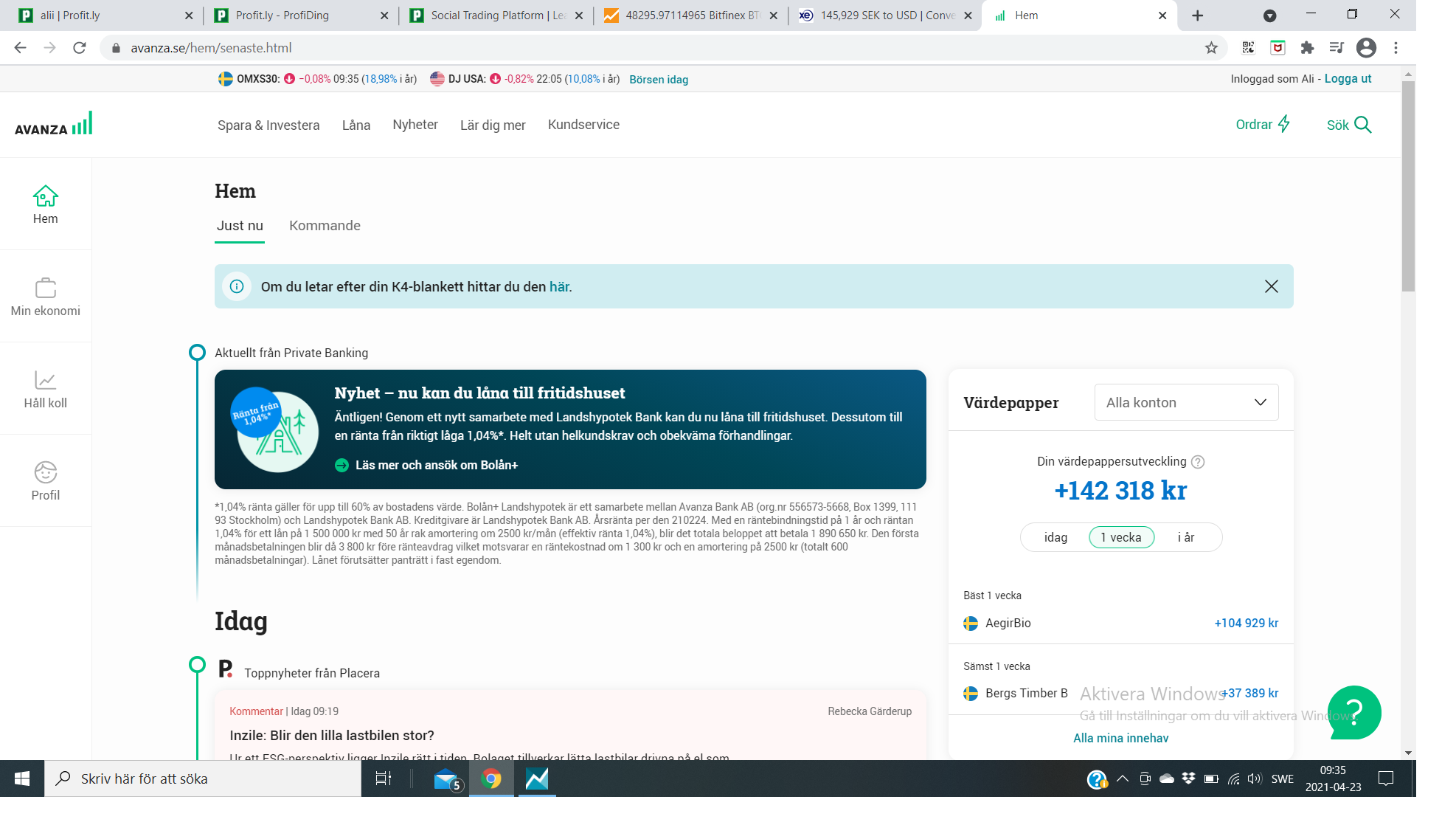Viewport: 1456px width, 825px height.
Task: Open Ordrar lightning icon
Action: tap(1283, 124)
